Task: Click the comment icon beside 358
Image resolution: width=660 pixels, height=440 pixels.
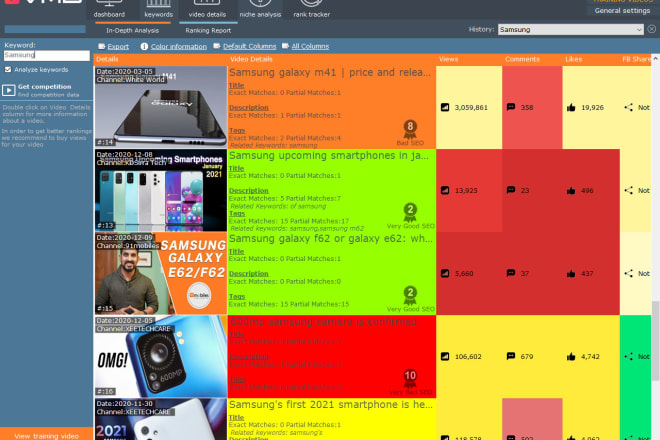Action: pyautogui.click(x=511, y=107)
